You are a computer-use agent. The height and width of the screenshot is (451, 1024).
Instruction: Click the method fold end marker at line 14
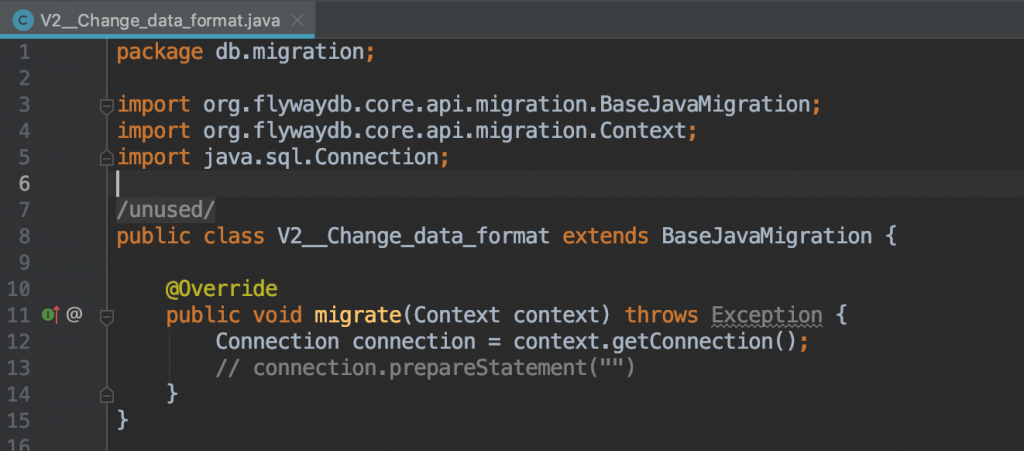[106, 395]
